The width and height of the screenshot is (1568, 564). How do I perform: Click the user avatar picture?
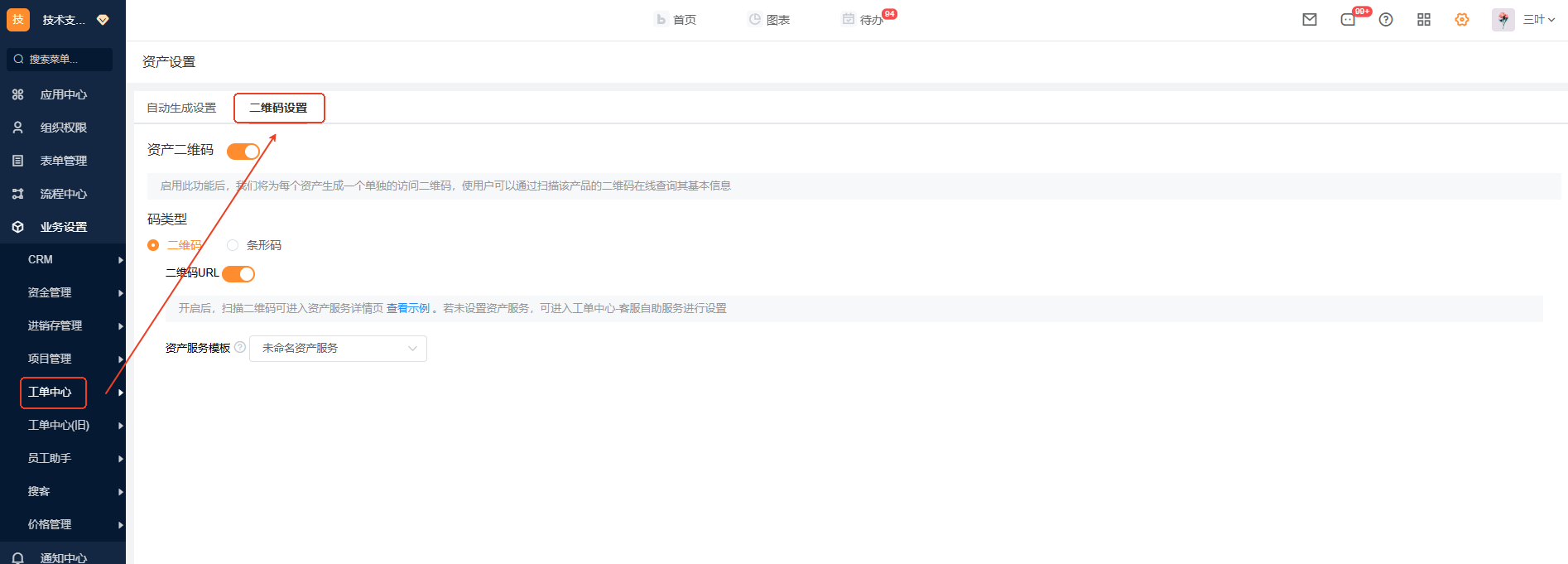coord(1503,20)
